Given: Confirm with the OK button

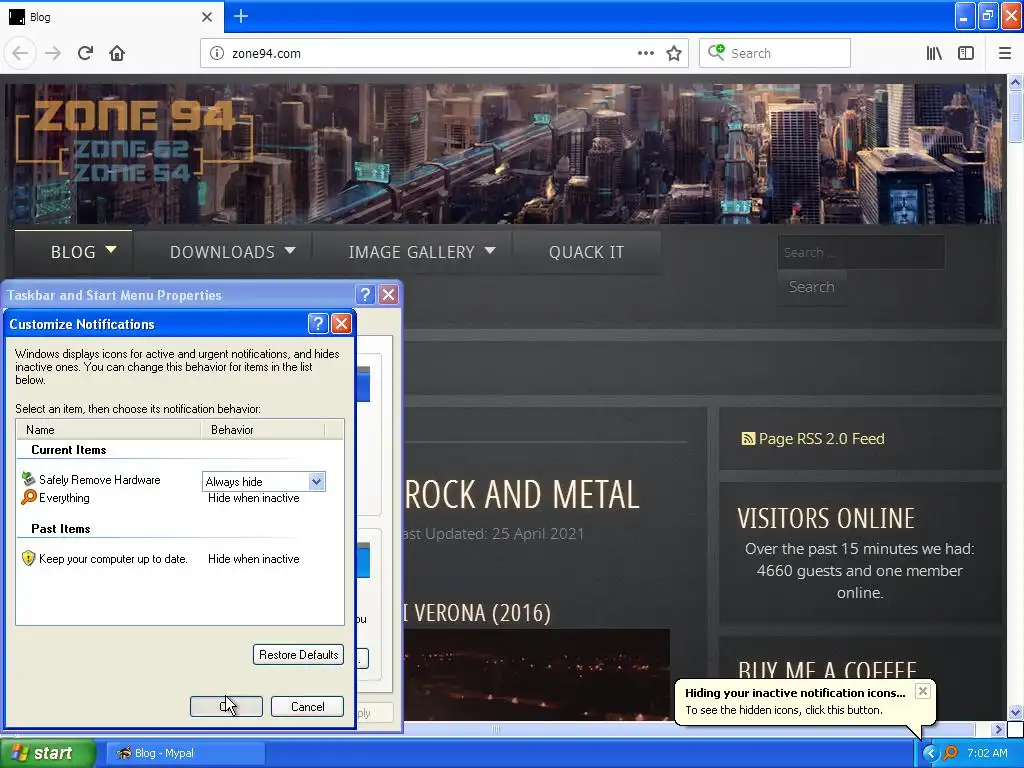Looking at the screenshot, I should coord(226,707).
